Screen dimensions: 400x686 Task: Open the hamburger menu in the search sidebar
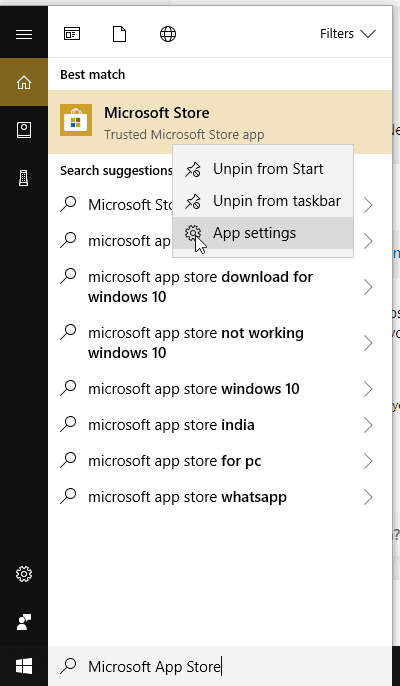pos(24,34)
